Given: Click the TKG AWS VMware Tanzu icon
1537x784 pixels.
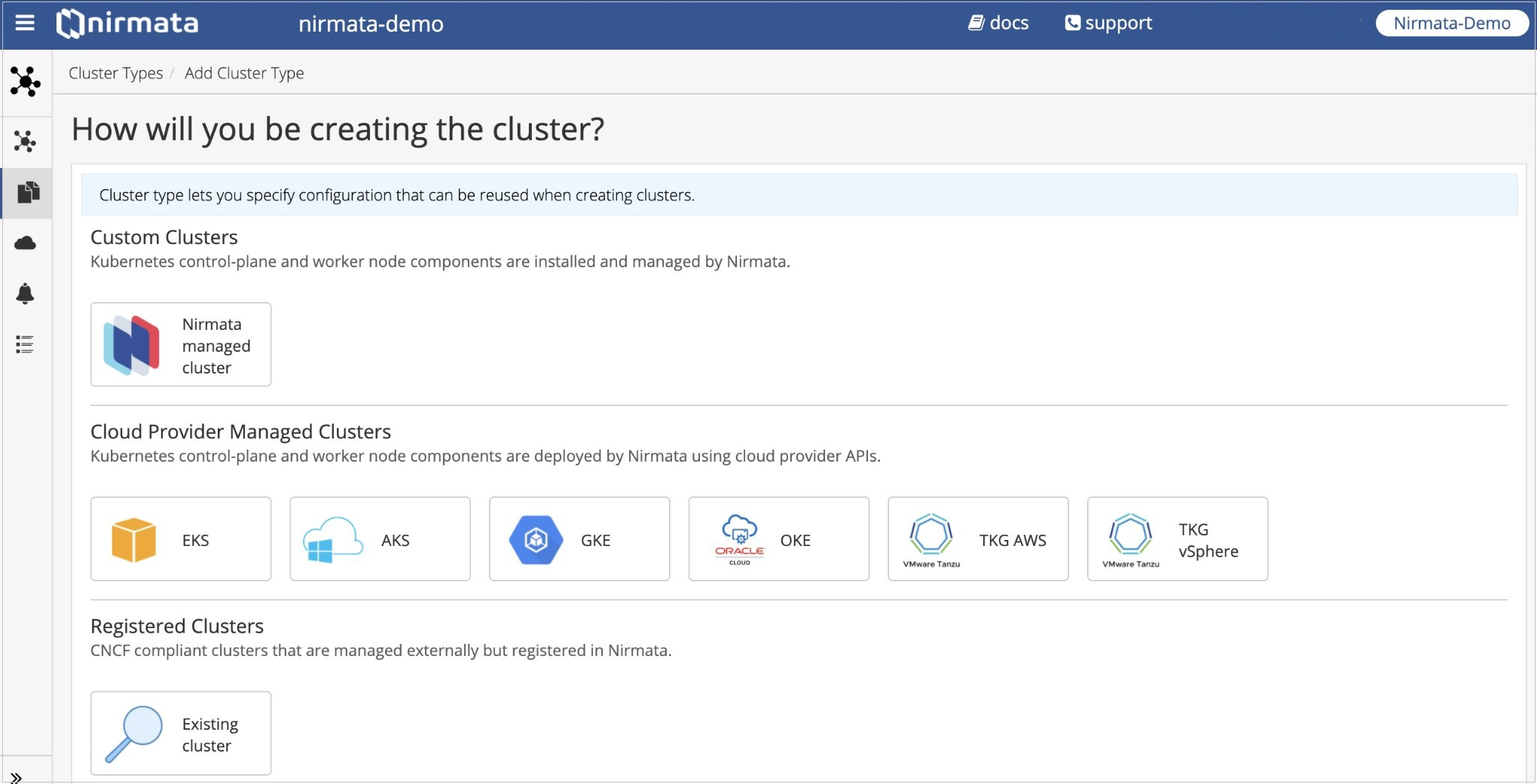Looking at the screenshot, I should (x=931, y=540).
